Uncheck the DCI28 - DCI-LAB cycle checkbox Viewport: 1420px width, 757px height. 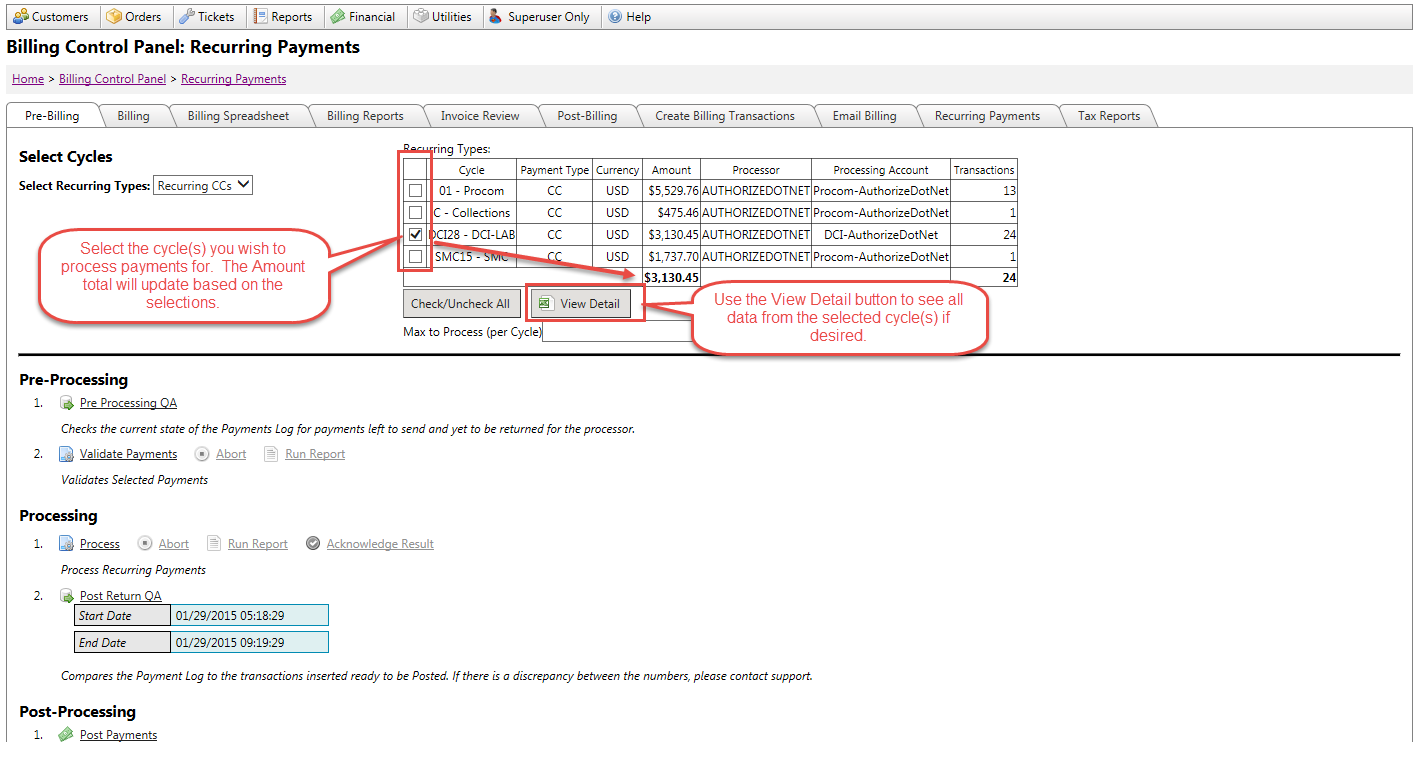415,235
